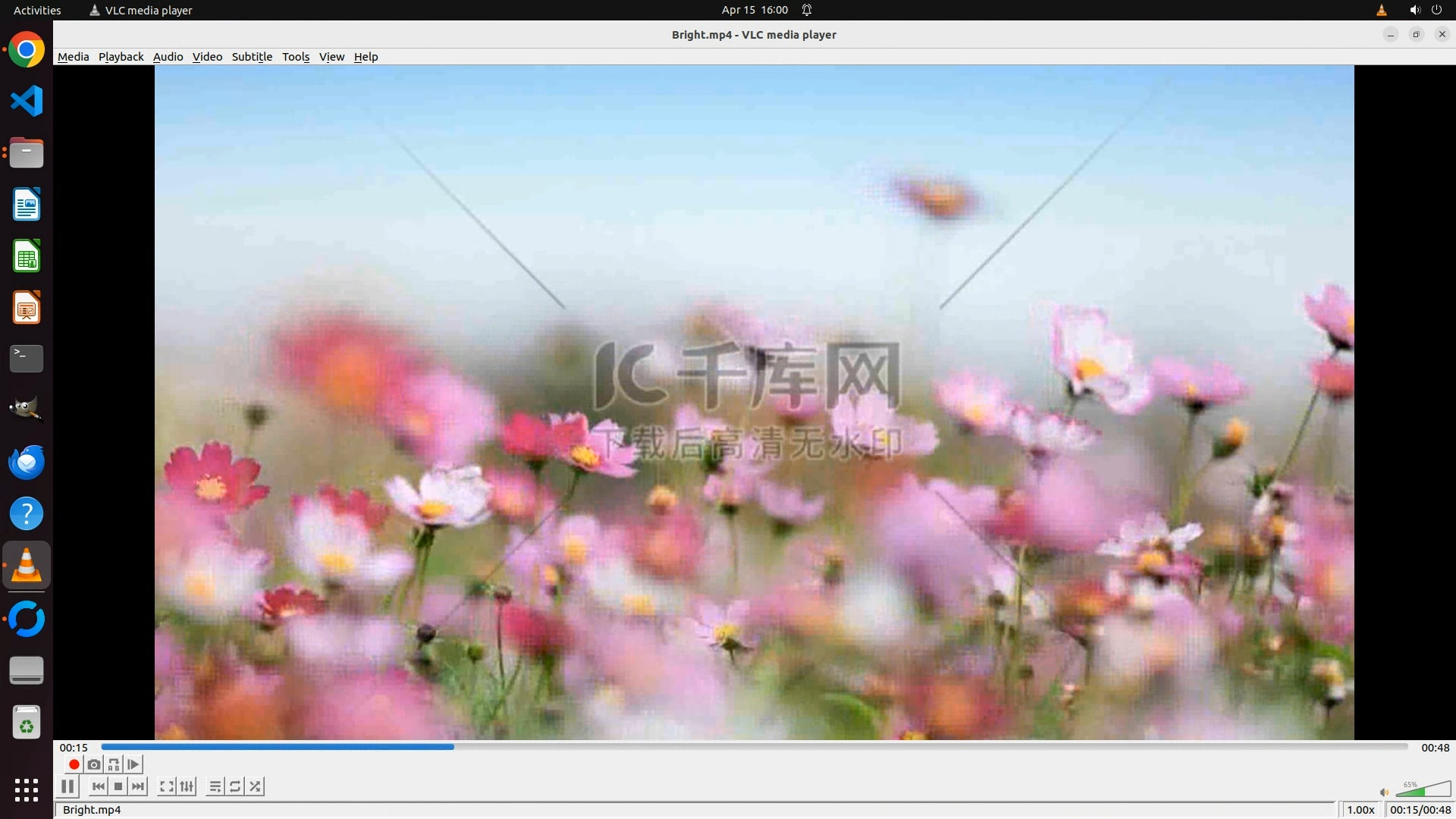Toggle A-B loop button
Viewport: 1456px width, 819px height.
point(114,764)
